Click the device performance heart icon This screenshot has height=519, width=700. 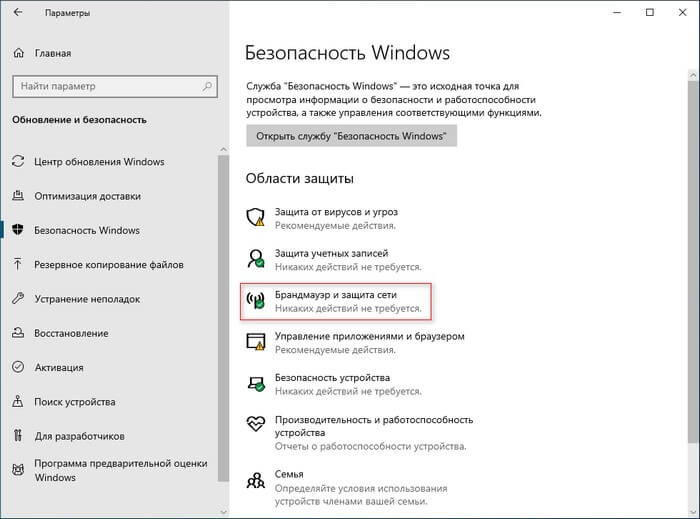[256, 427]
